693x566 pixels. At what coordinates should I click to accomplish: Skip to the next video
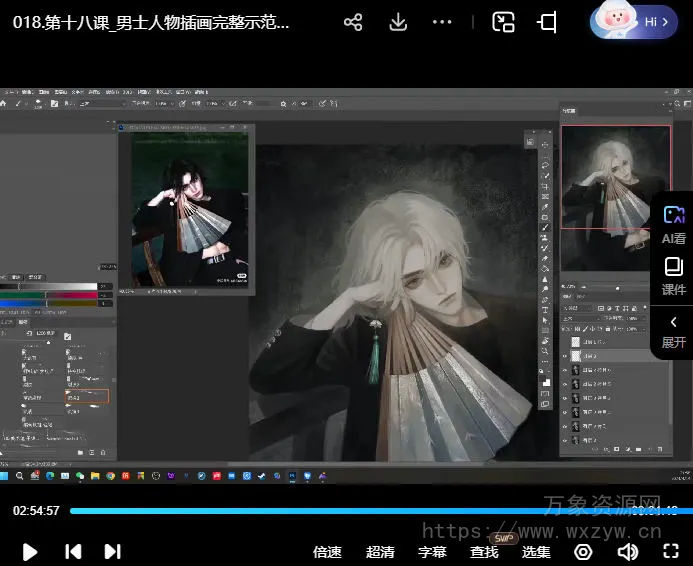[113, 551]
